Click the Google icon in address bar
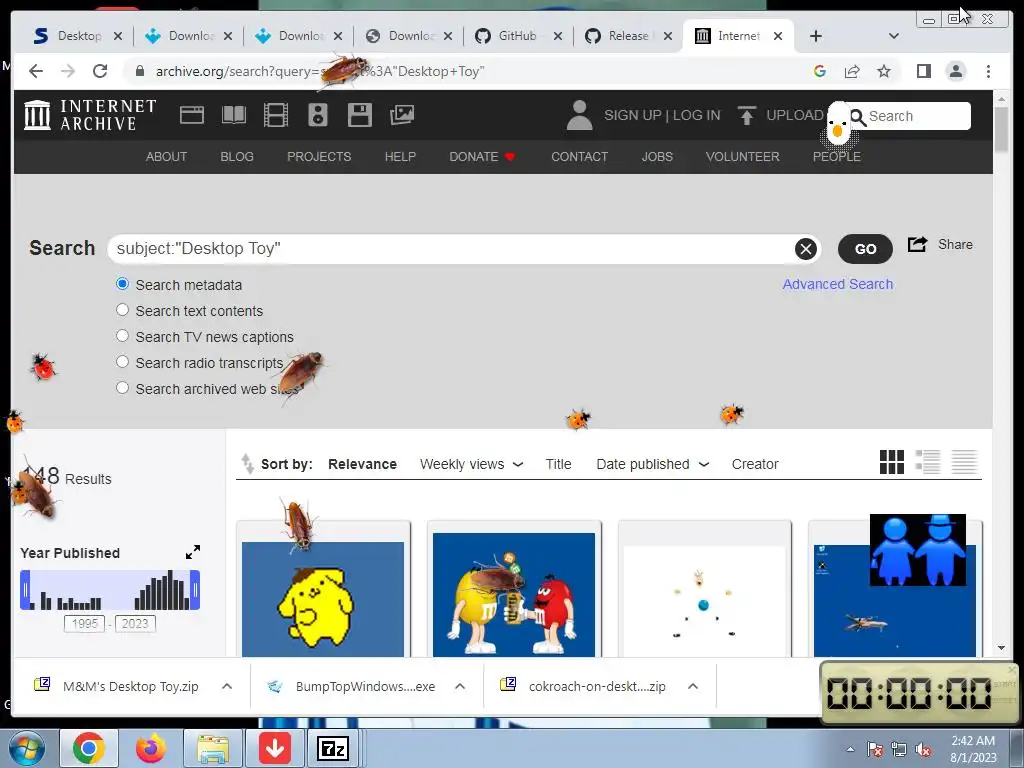Screen dimensions: 1024x768 point(820,71)
